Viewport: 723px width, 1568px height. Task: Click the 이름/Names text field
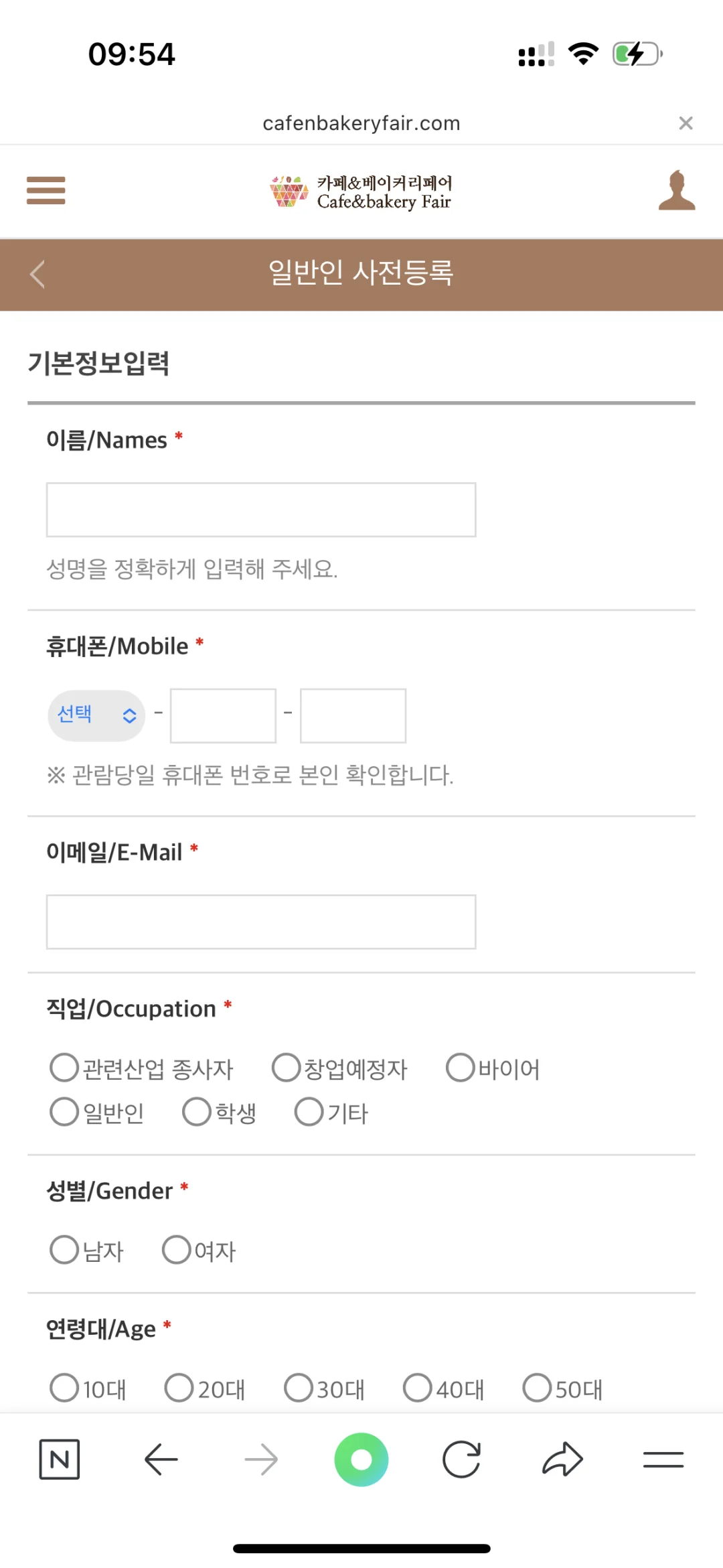261,510
